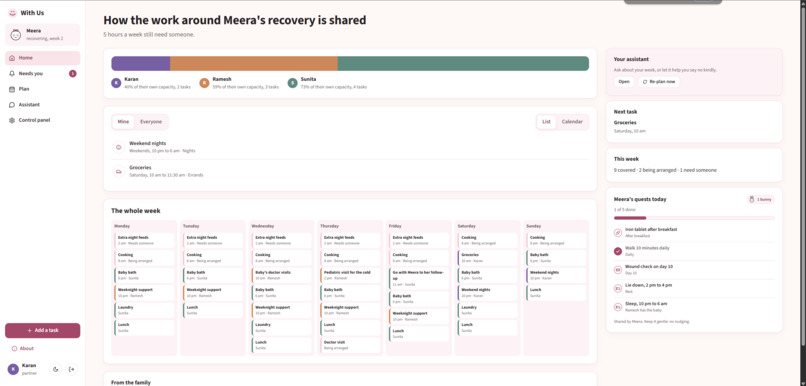Click the About info icon
Image resolution: width=806 pixels, height=386 pixels.
tap(14, 348)
